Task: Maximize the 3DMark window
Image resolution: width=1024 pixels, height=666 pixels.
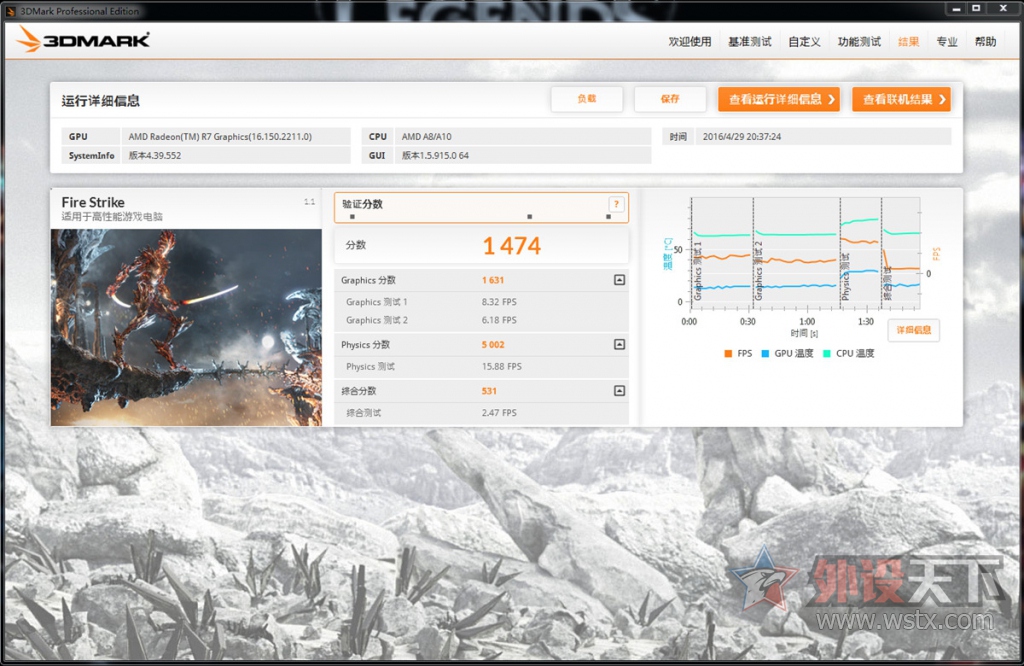Action: pyautogui.click(x=976, y=8)
